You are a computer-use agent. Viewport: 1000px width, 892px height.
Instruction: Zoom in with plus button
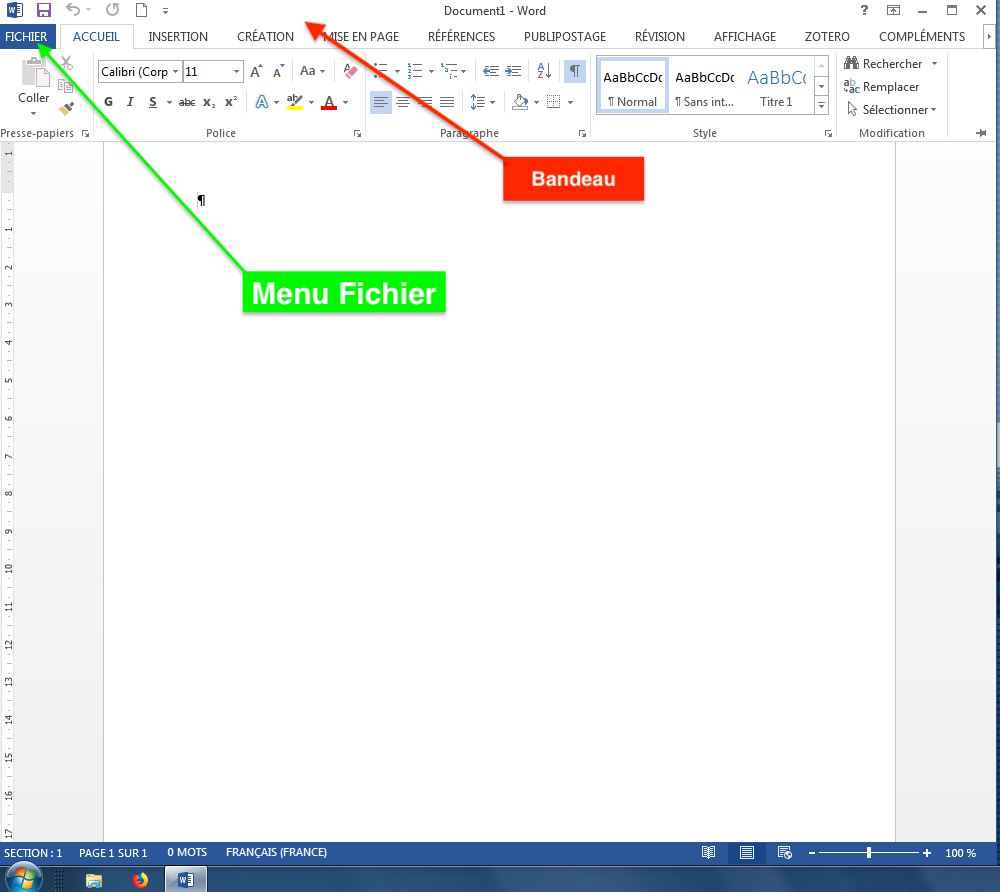coord(927,853)
